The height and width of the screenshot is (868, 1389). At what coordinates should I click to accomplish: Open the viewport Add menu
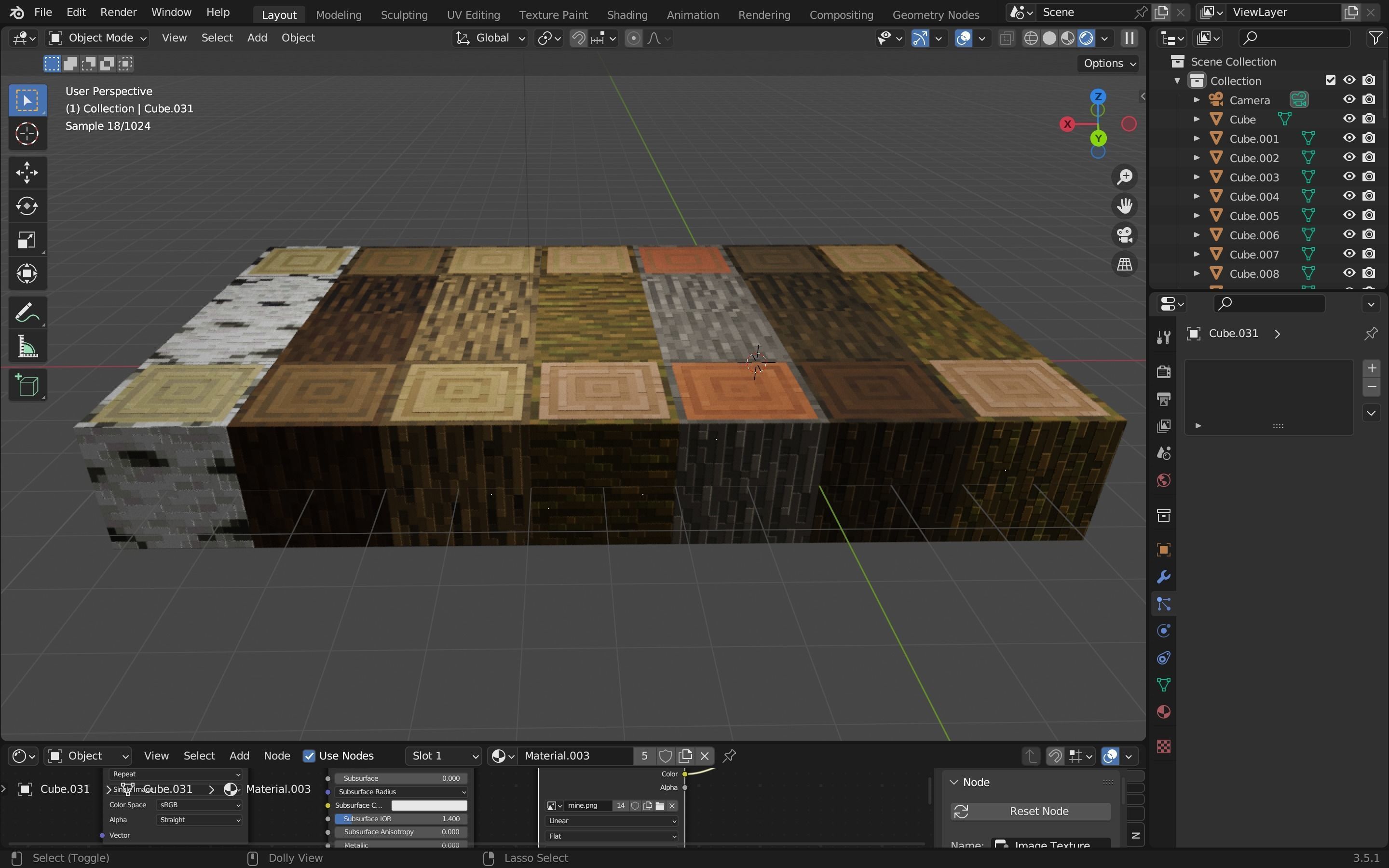point(257,38)
